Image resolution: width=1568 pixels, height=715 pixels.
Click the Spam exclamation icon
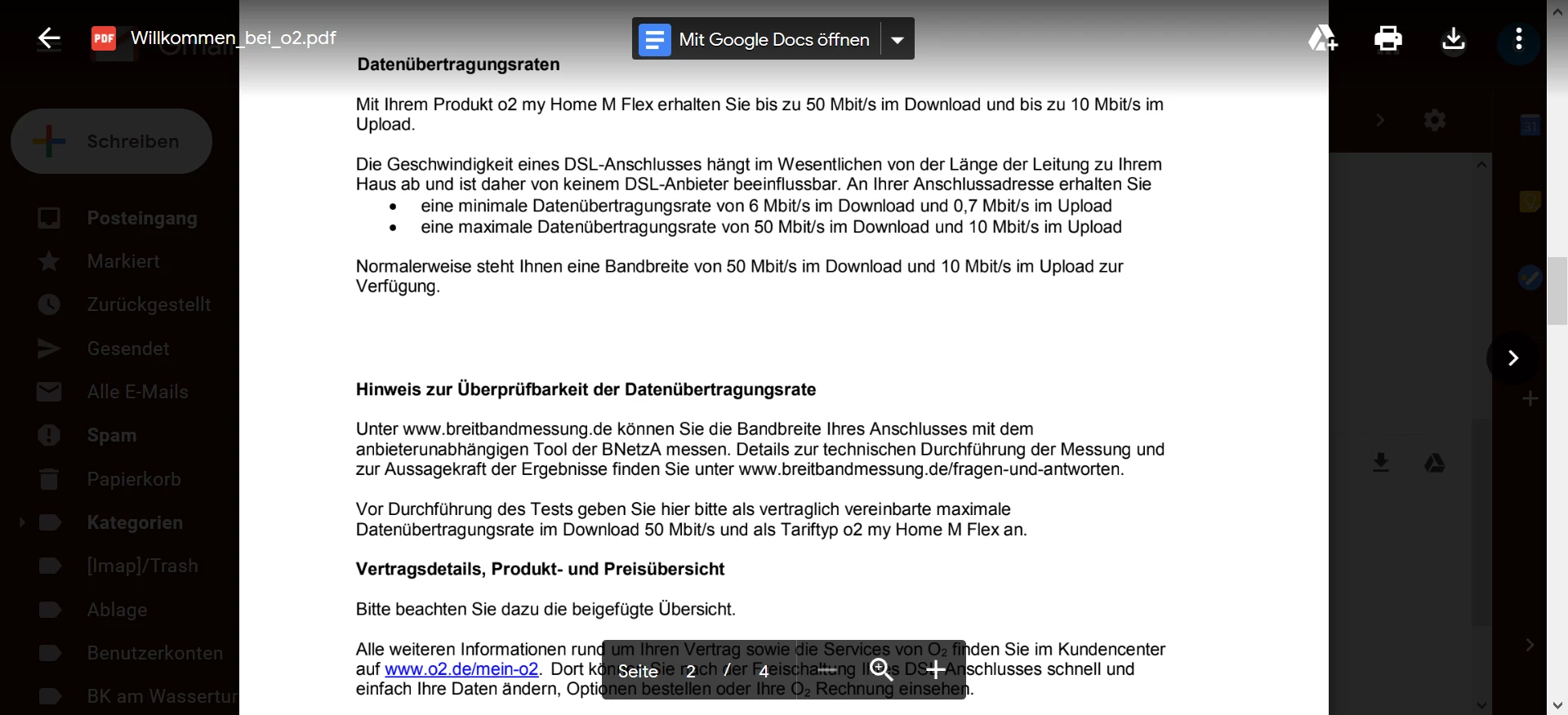(49, 435)
